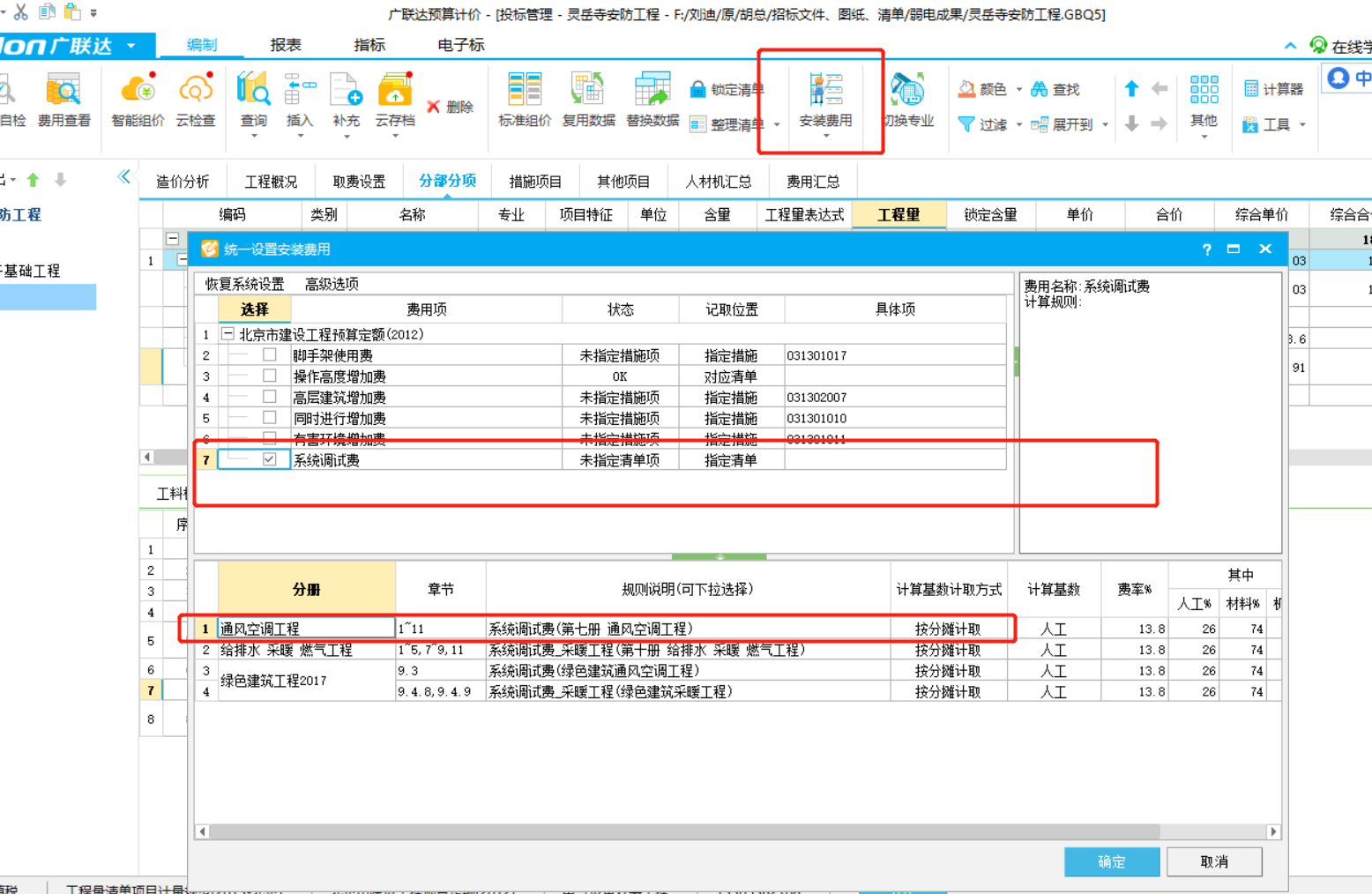Open the 颜色 dropdown arrow
Viewport: 1372px width, 894px height.
click(1019, 89)
